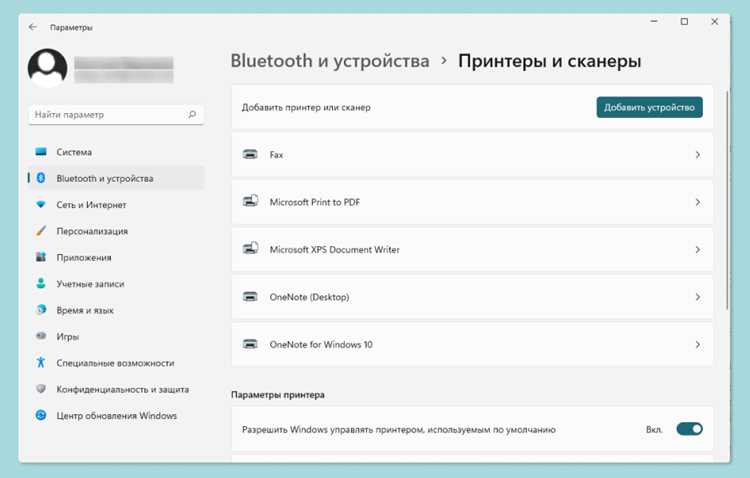Open Специальные возможности section
The height and width of the screenshot is (478, 750).
tap(116, 363)
